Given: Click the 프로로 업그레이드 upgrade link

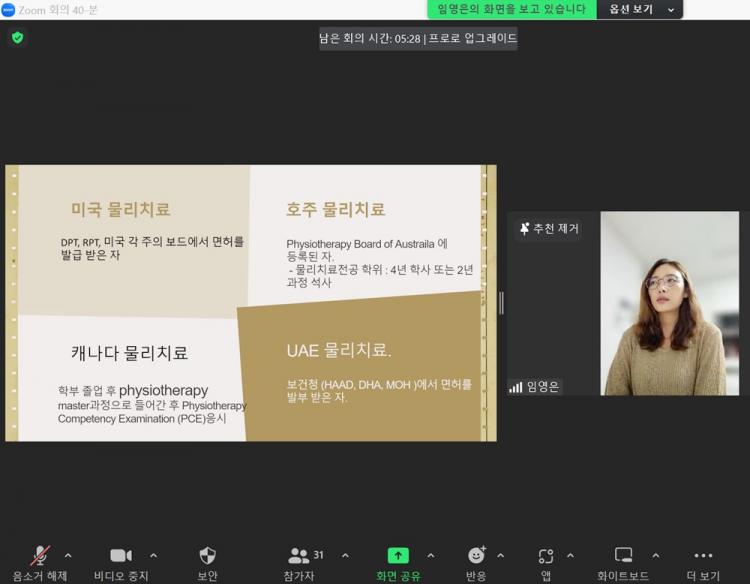Looking at the screenshot, I should (x=473, y=38).
